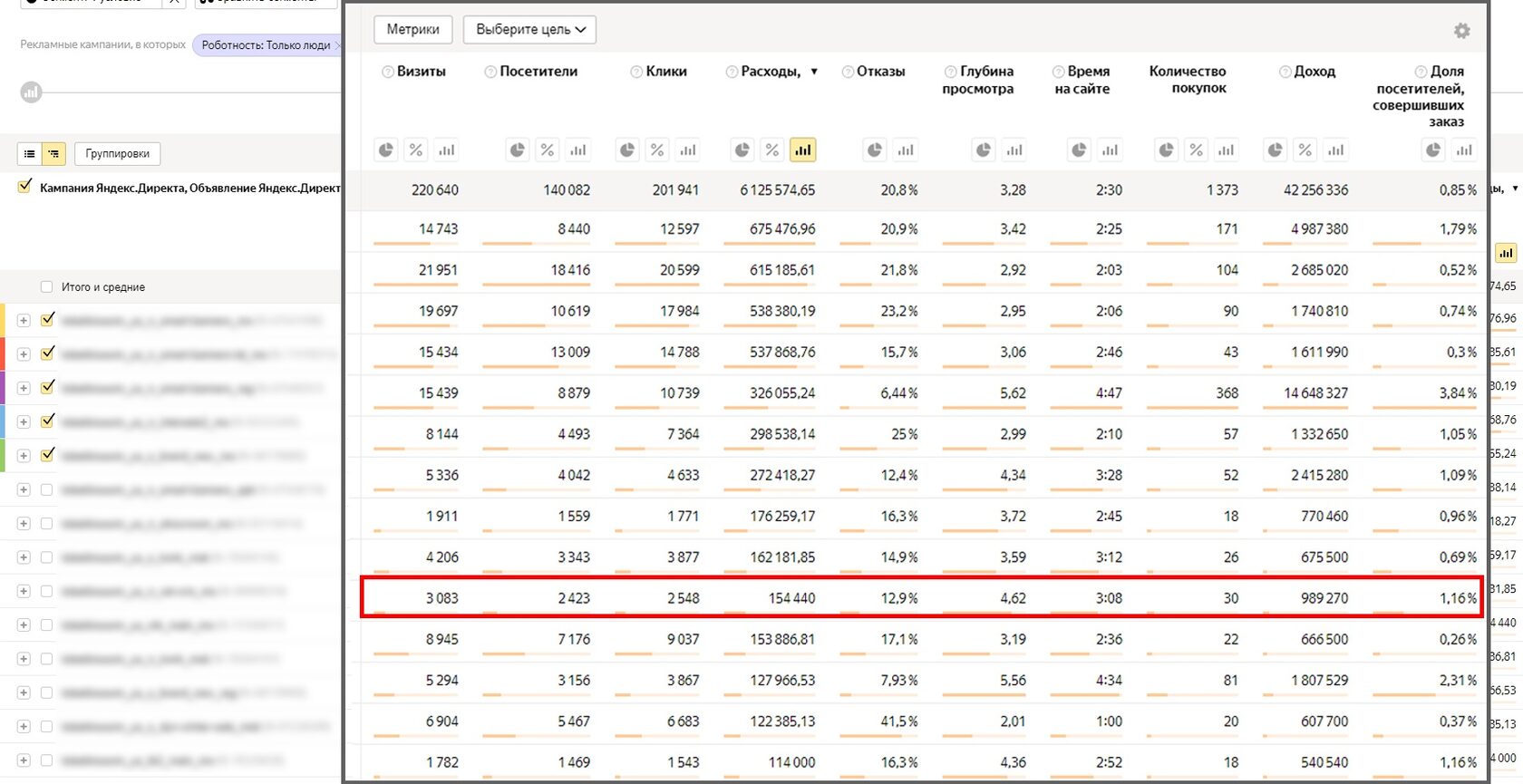Show pie chart for Посетители column

518,150
